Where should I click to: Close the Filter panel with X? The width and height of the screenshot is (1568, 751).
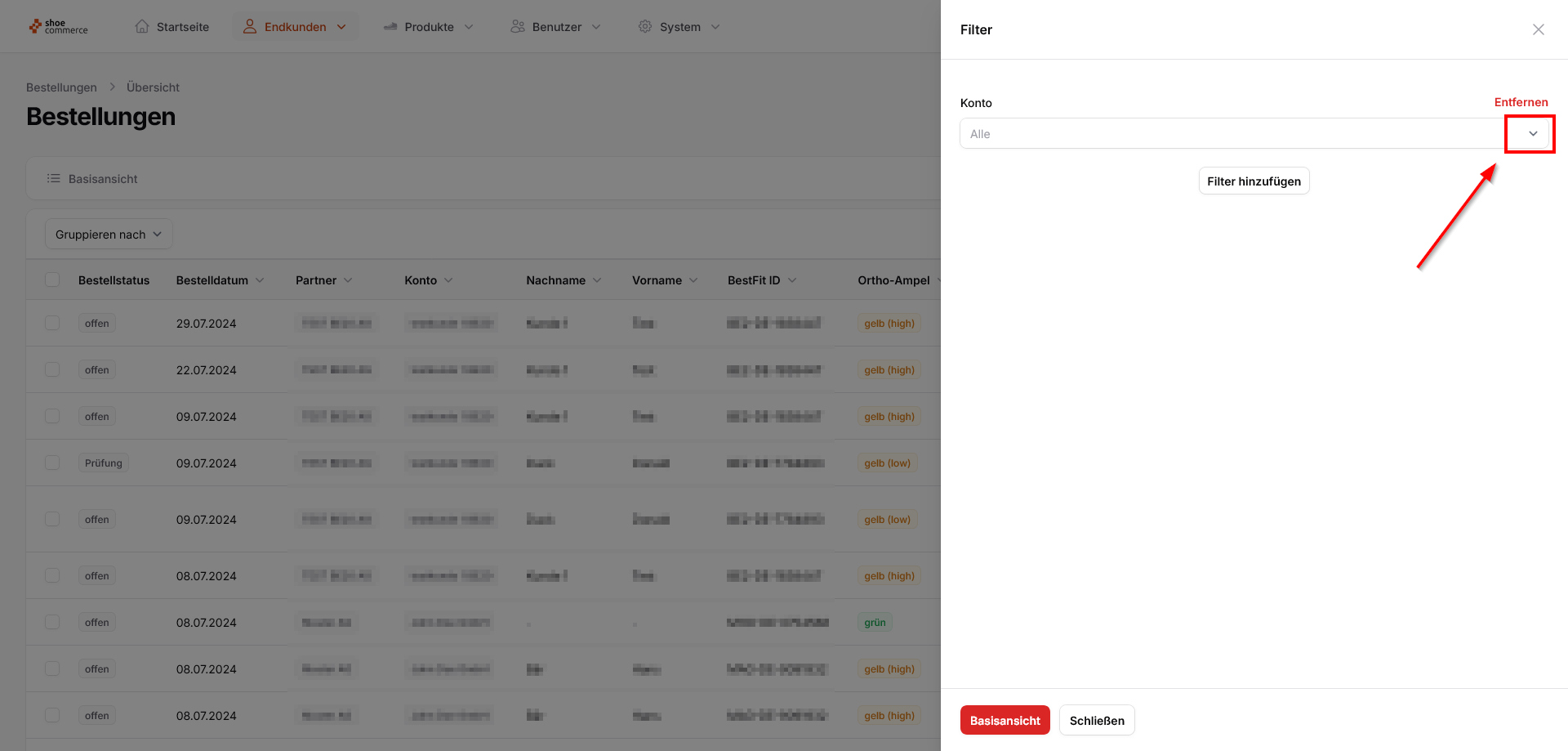[1539, 29]
